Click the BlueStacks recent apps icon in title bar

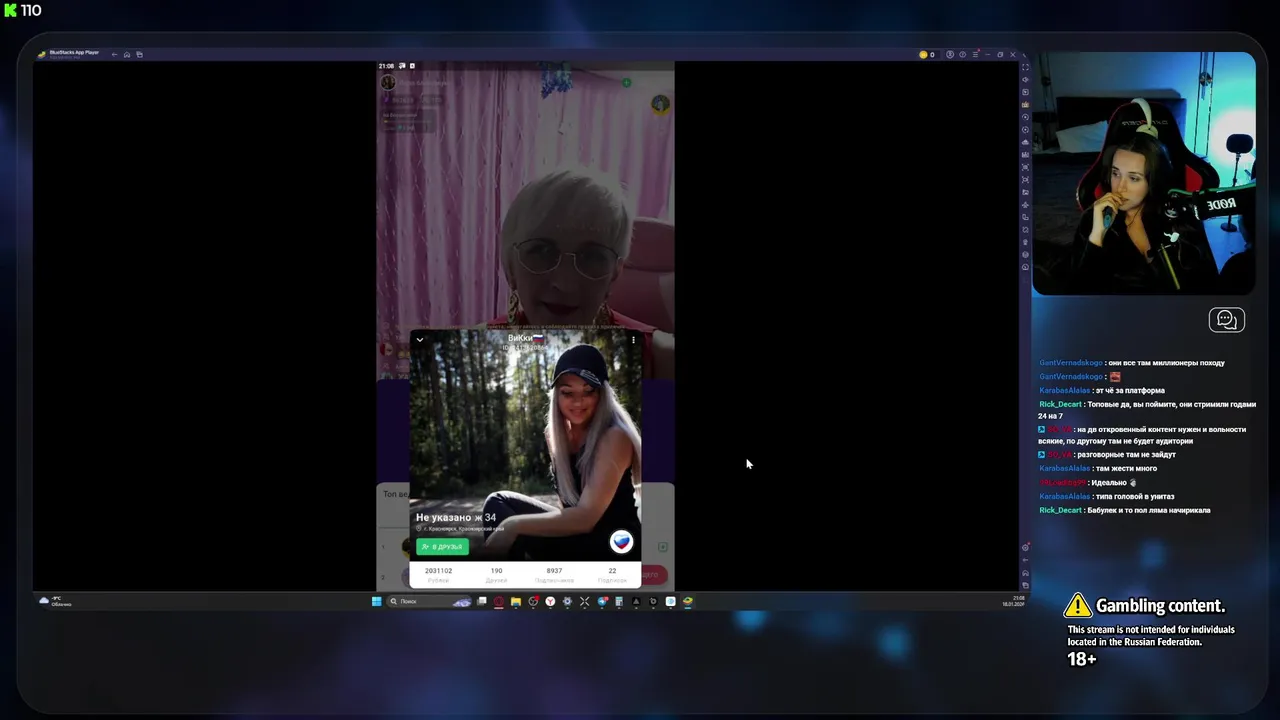pyautogui.click(x=139, y=54)
